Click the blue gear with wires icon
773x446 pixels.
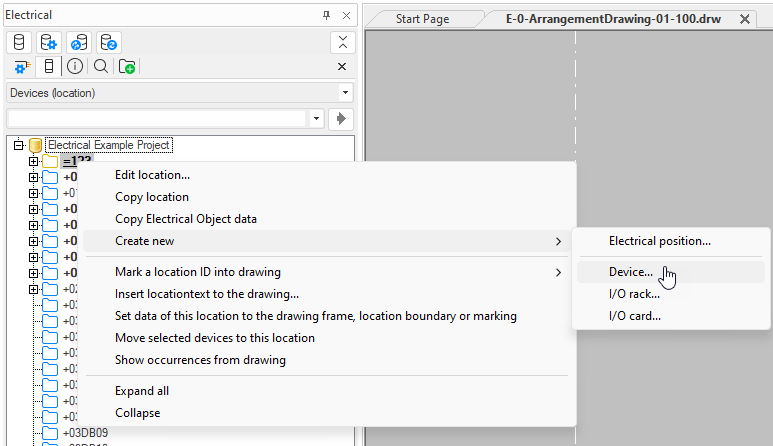(22, 67)
